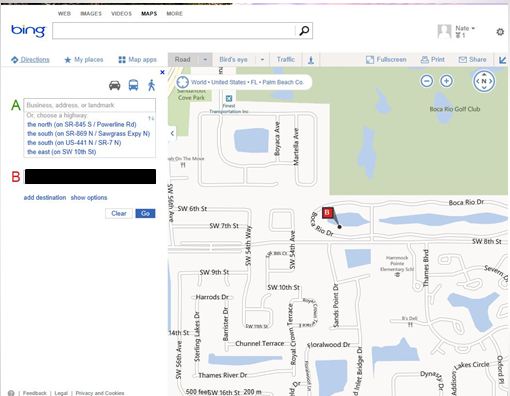510x396 pixels.
Task: Expand the Bird's eye dropdown arrow
Action: (262, 60)
